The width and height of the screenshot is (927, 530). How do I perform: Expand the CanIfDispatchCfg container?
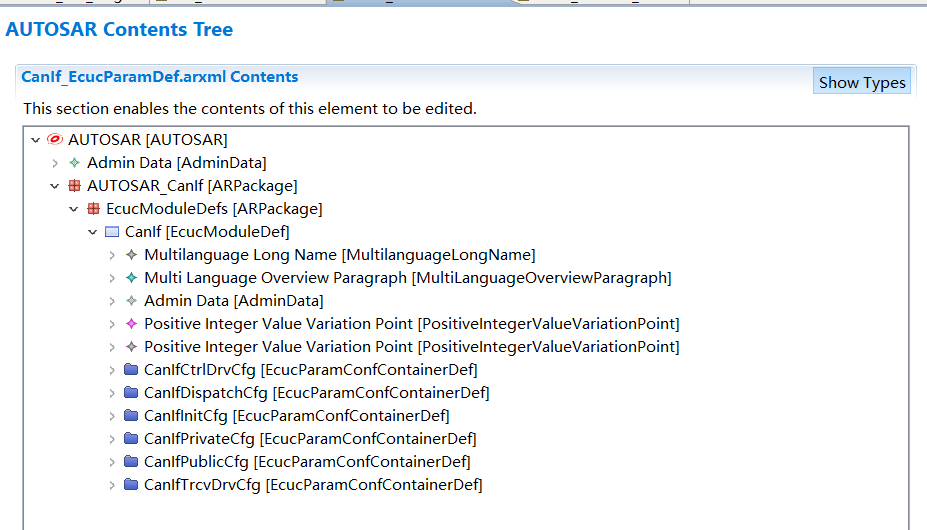tap(112, 393)
